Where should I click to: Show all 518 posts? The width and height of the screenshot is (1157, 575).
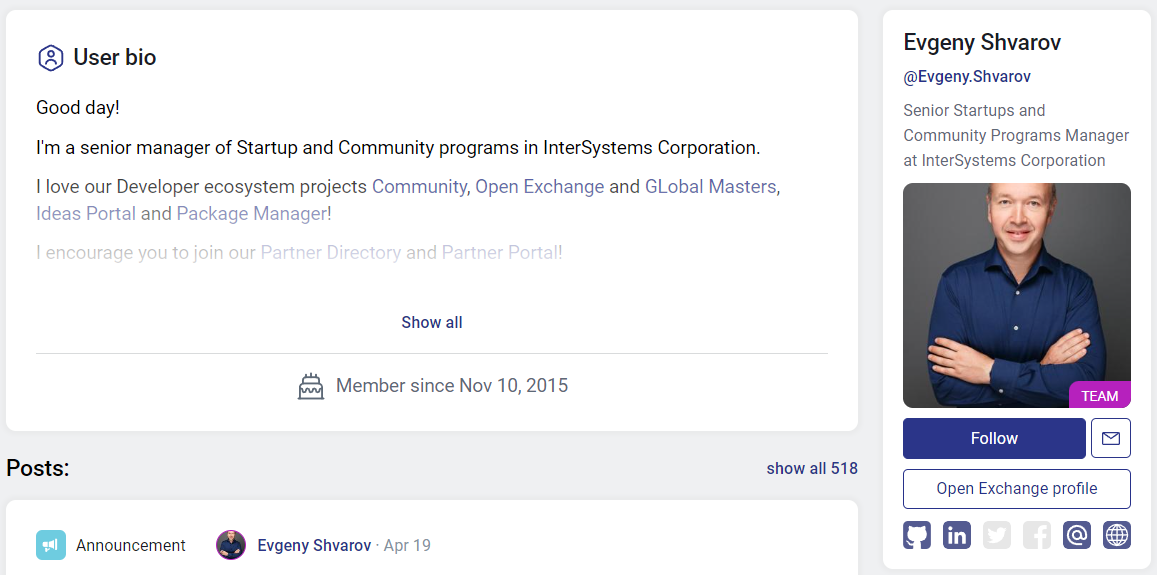click(x=812, y=468)
